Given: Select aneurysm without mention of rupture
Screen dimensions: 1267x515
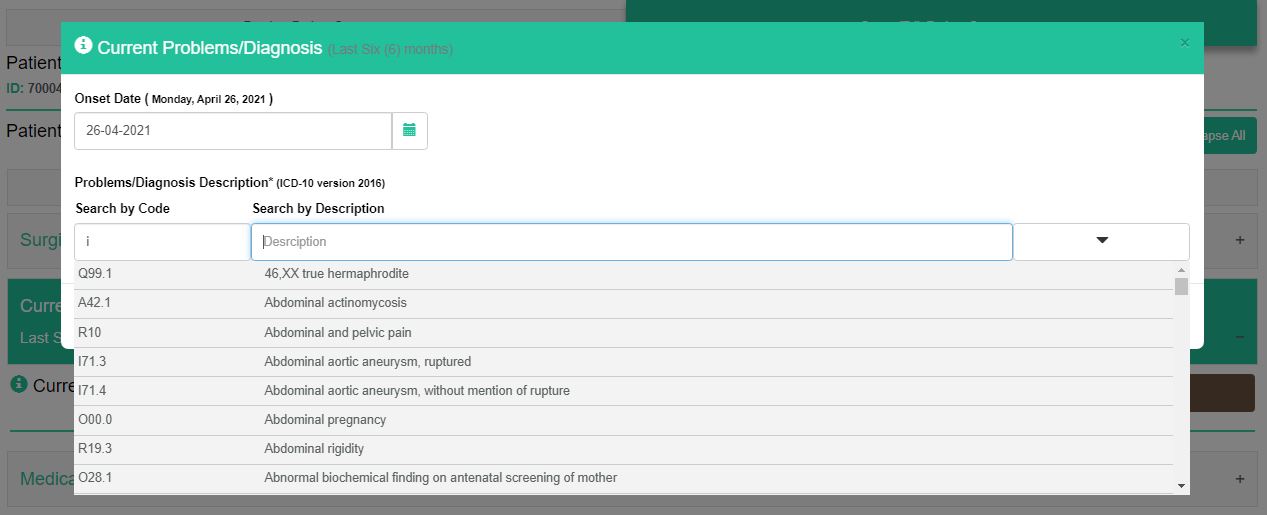Looking at the screenshot, I should click(416, 391).
